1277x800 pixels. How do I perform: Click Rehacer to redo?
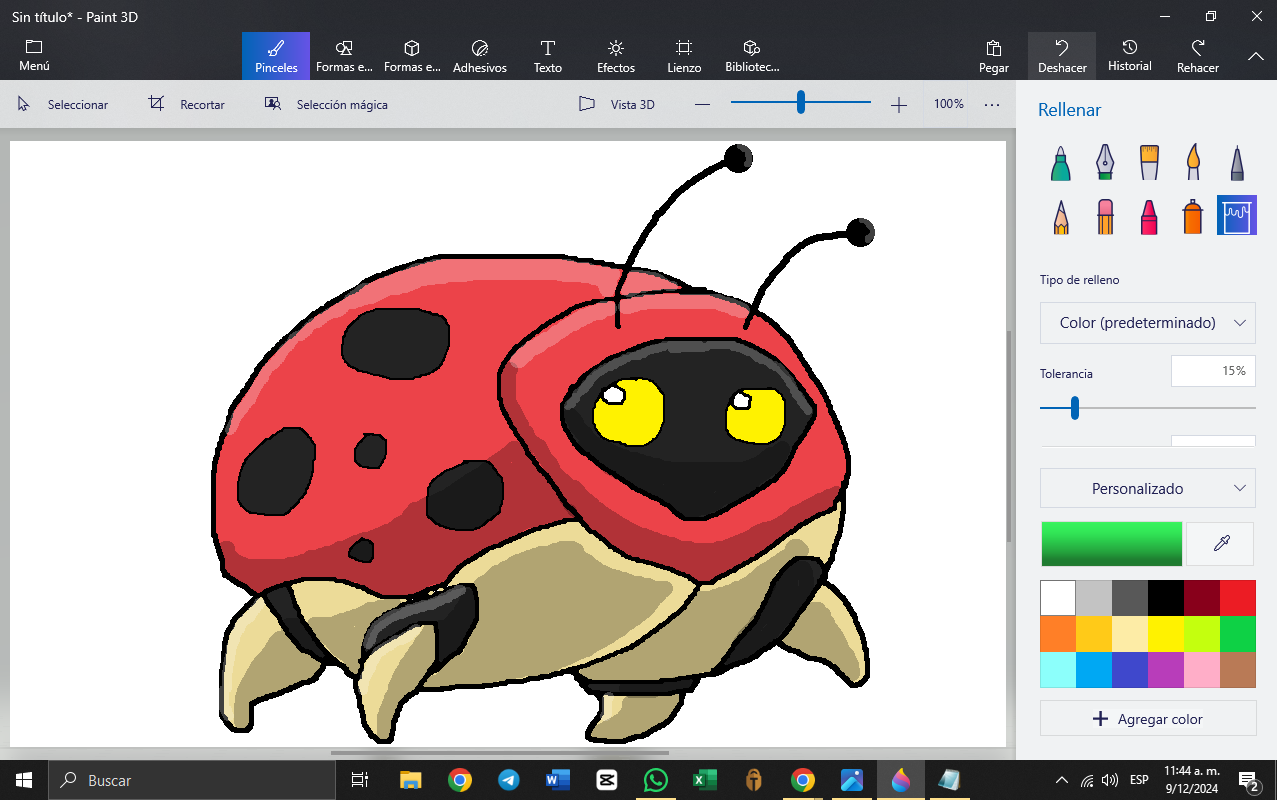coord(1198,56)
